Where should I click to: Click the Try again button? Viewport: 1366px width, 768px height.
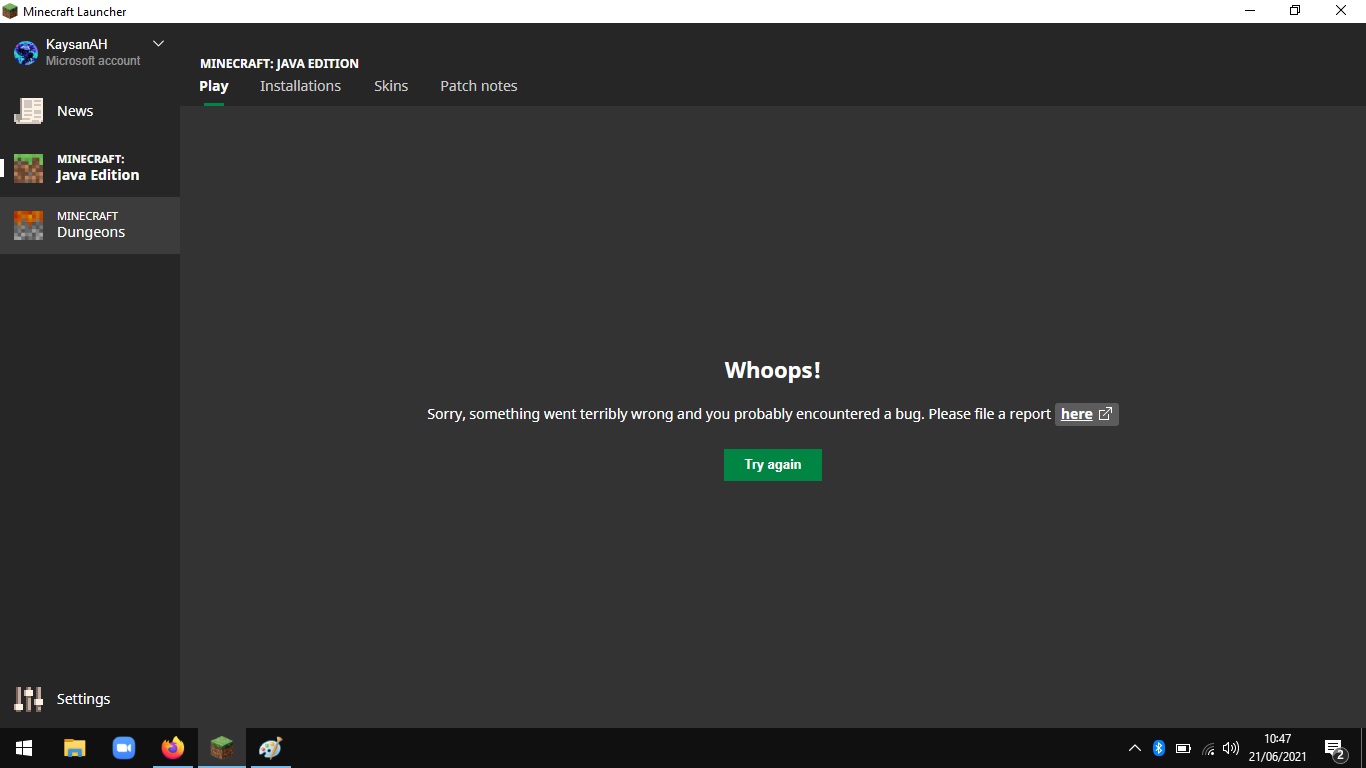tap(773, 465)
